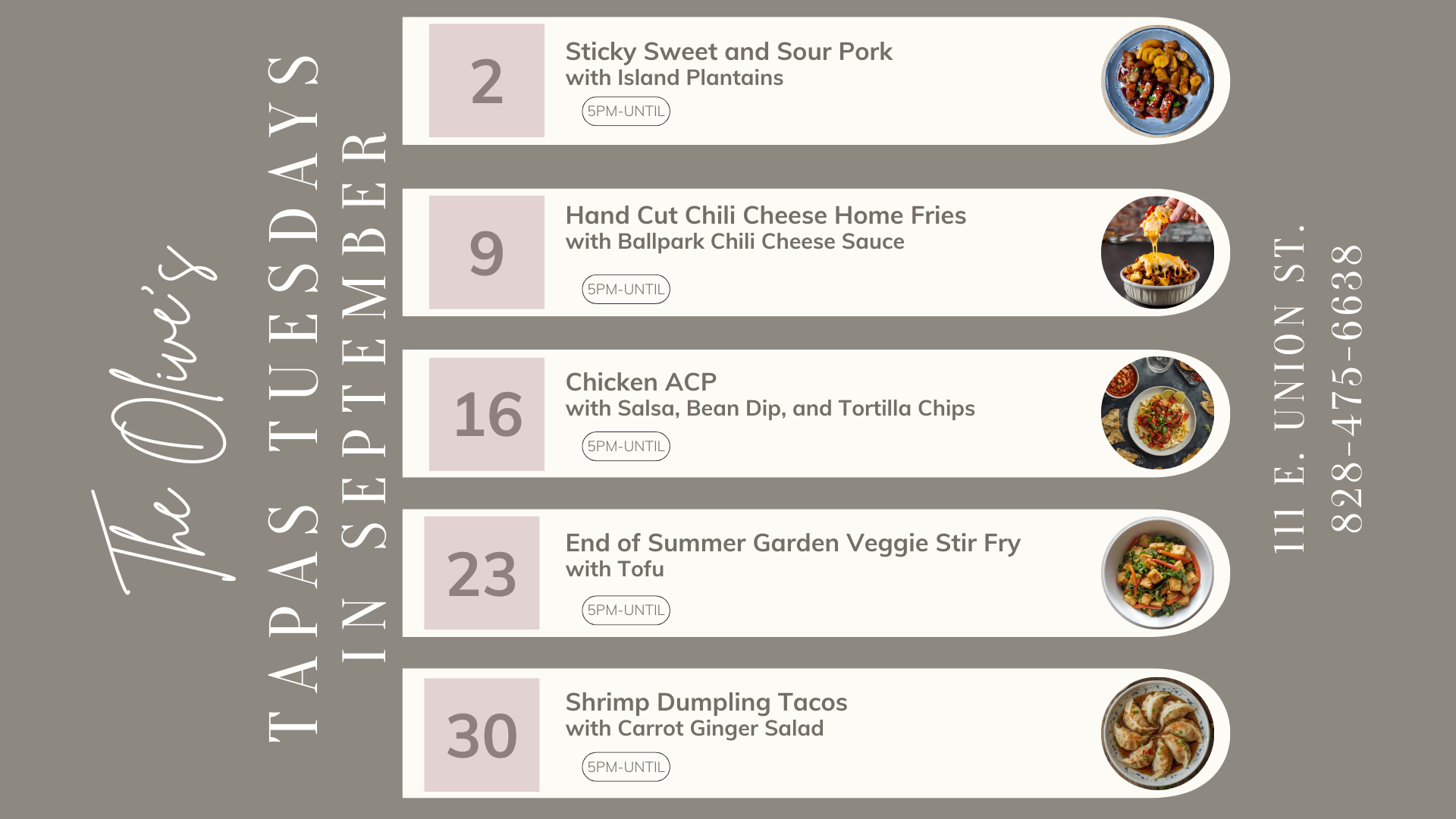Select the date box numbered 2
Screen dimensions: 1456x819
487,80
